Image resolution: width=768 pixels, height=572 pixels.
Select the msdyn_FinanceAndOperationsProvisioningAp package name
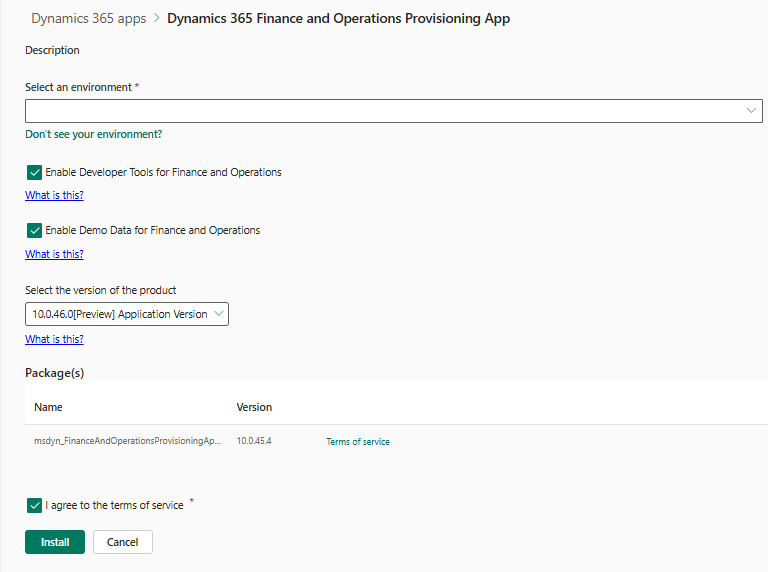coord(127,441)
